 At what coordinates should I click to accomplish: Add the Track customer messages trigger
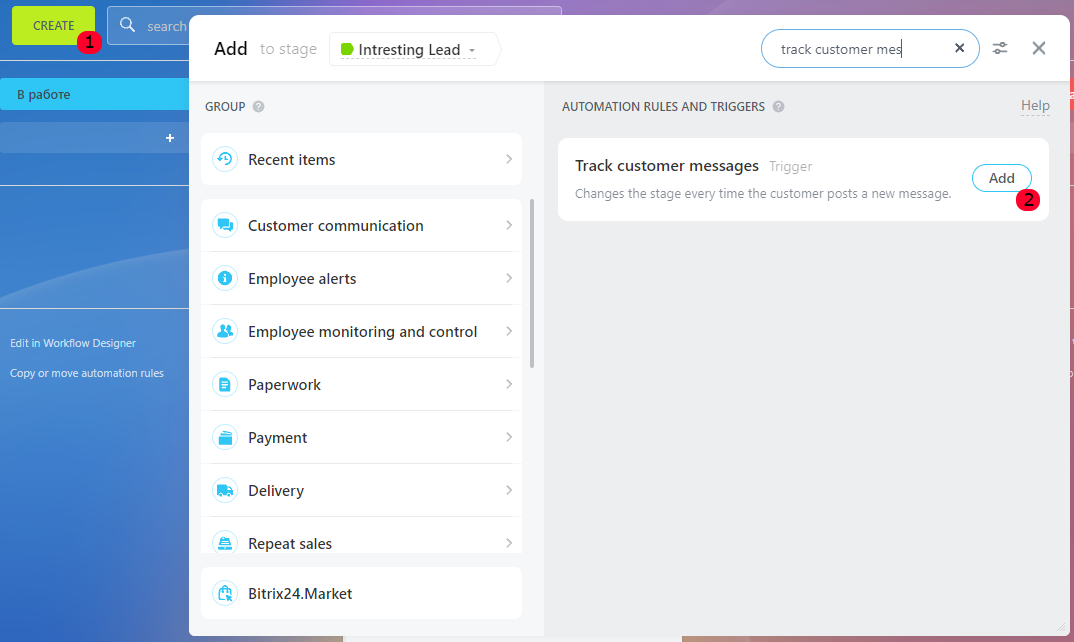1001,178
